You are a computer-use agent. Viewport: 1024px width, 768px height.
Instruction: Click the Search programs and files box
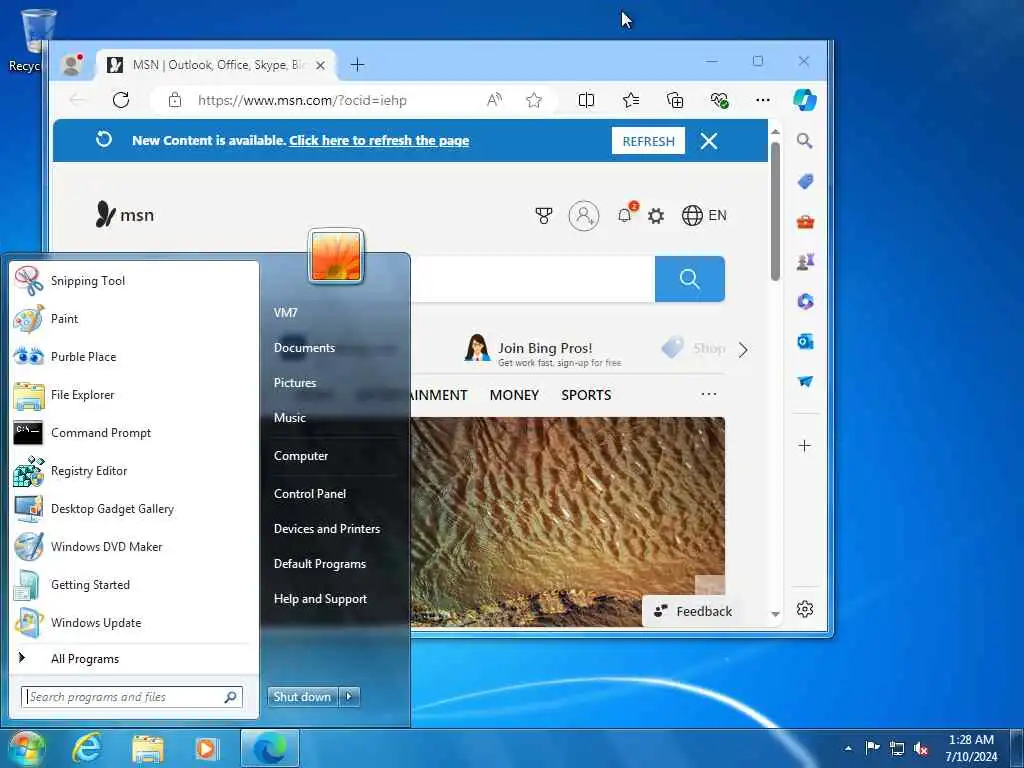point(132,697)
